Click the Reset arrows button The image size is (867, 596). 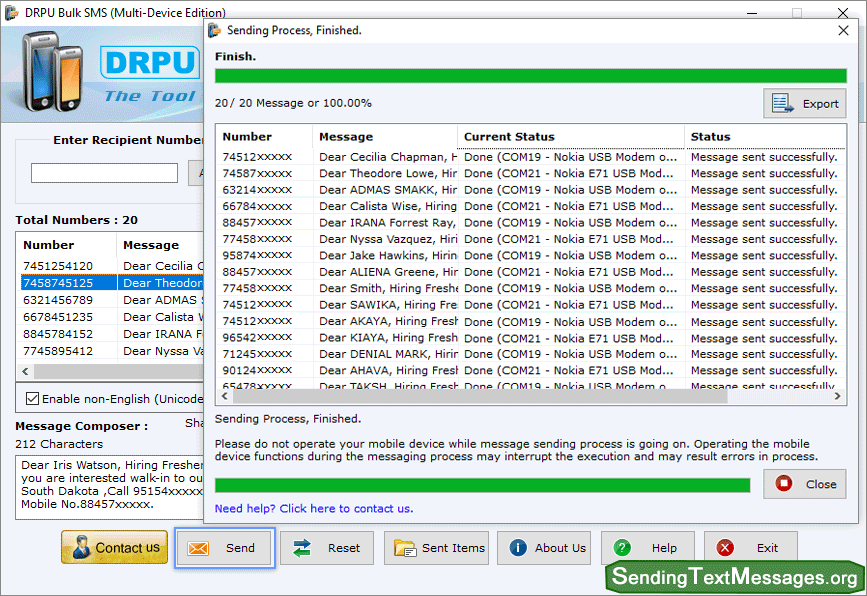pos(326,548)
